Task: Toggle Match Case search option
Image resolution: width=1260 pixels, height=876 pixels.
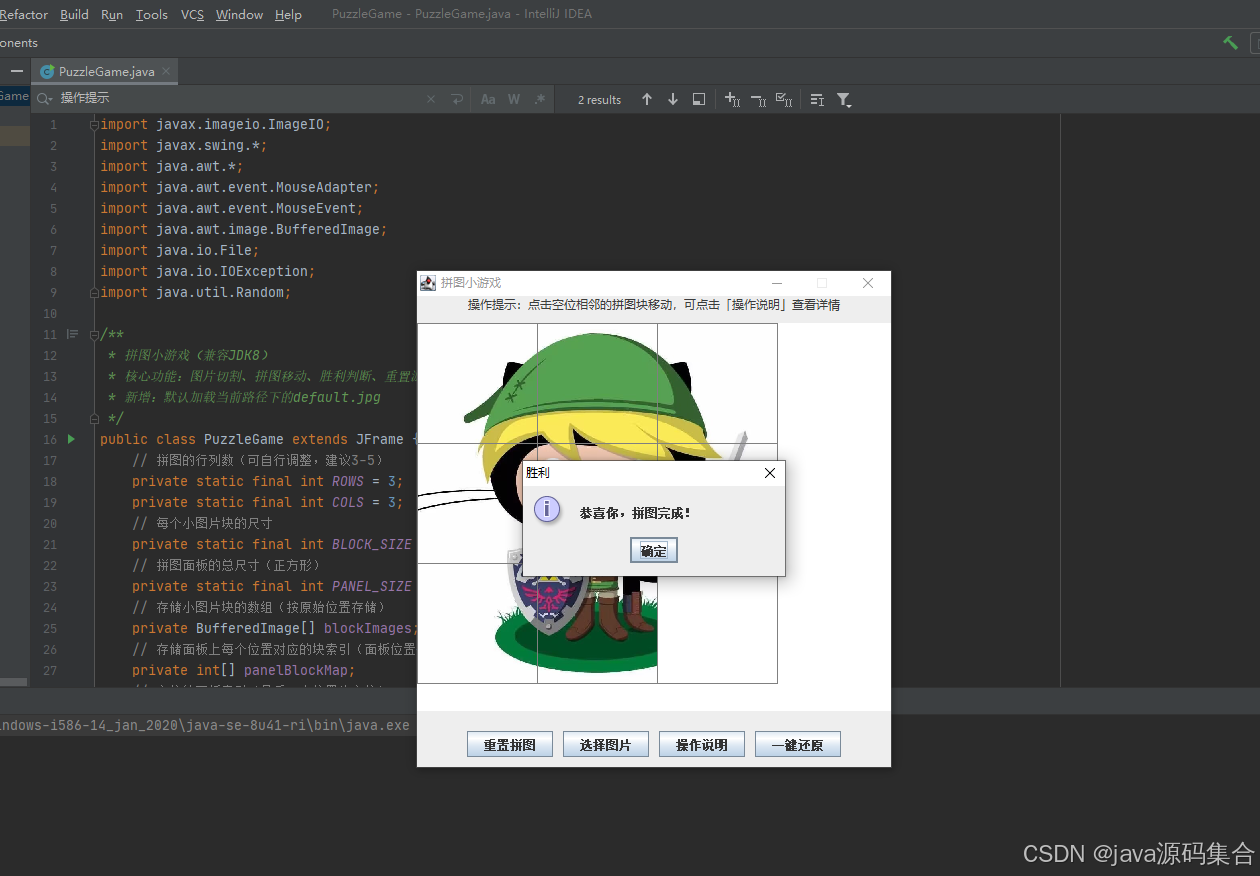Action: coord(488,99)
